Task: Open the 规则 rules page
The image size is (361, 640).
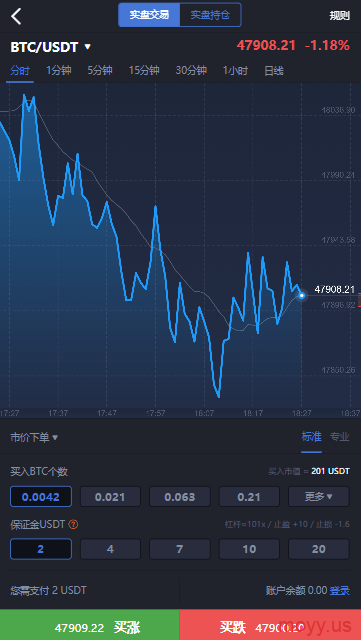Action: [x=339, y=16]
